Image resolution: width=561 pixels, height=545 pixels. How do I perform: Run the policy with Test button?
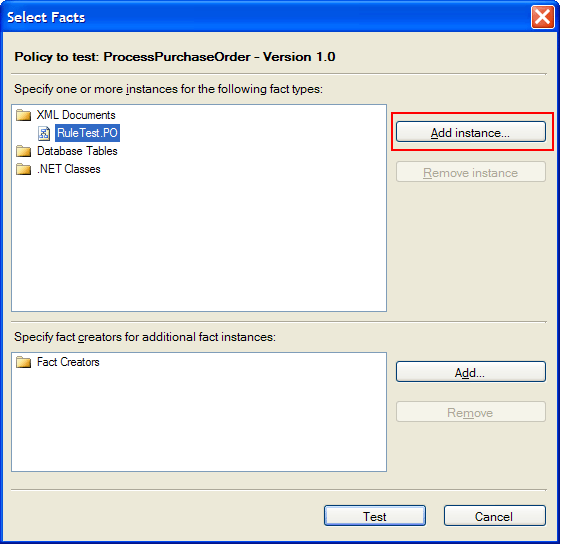[375, 516]
